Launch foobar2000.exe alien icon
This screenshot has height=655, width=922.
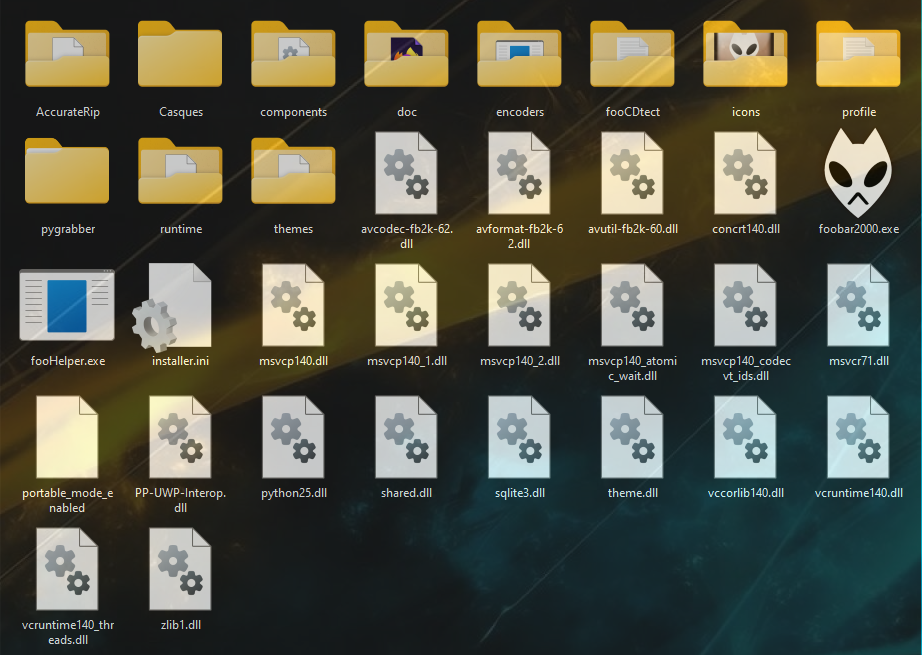[858, 173]
